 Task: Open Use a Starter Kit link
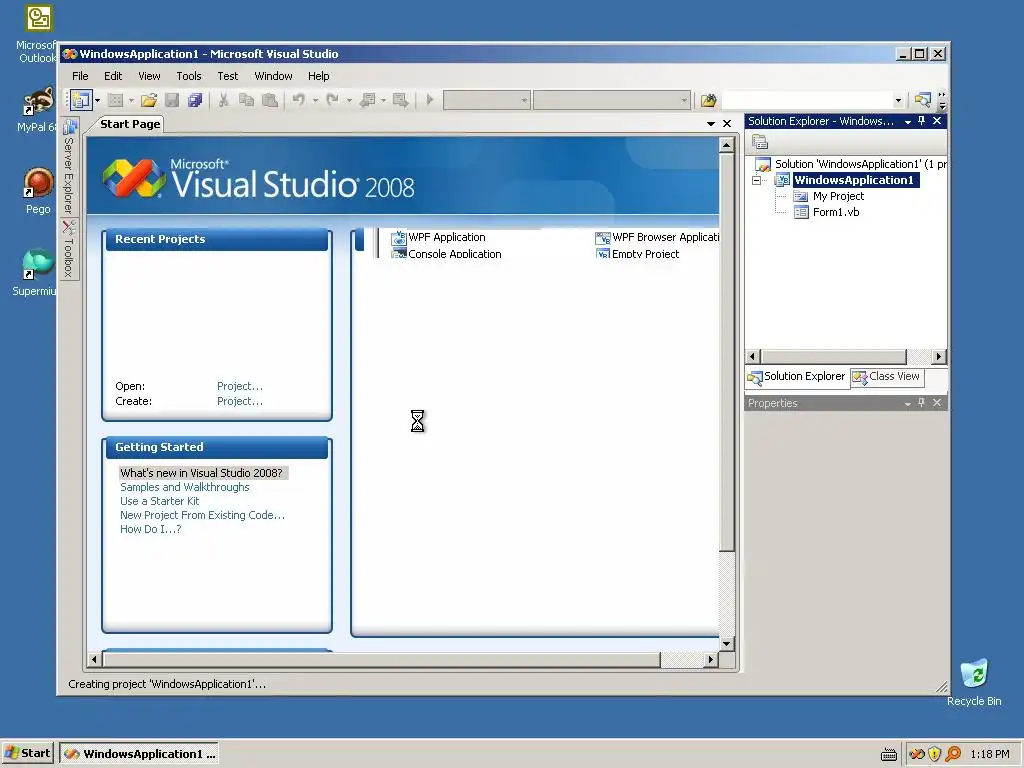point(159,501)
